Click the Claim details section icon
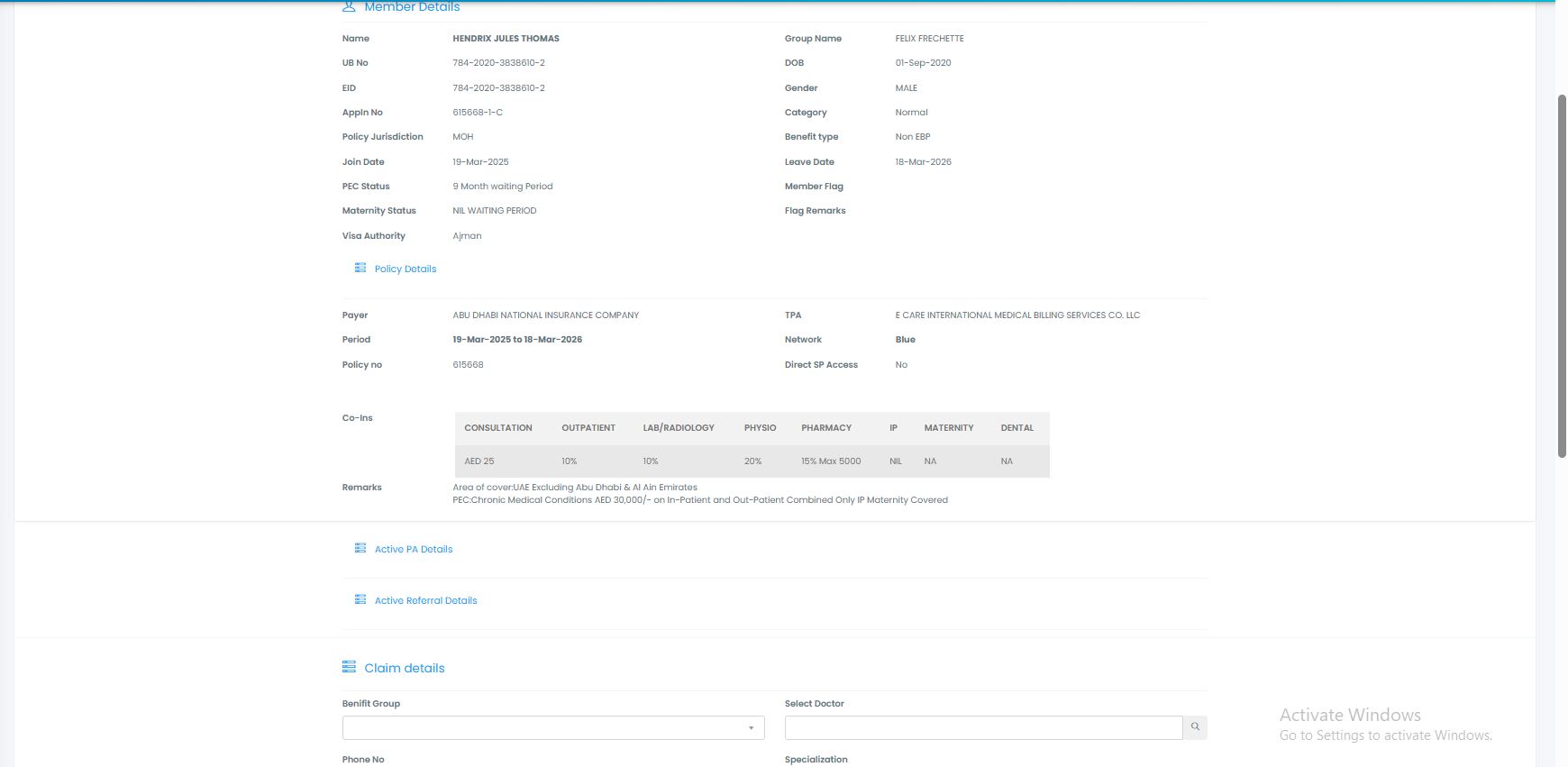The image size is (1568, 767). coord(349,667)
